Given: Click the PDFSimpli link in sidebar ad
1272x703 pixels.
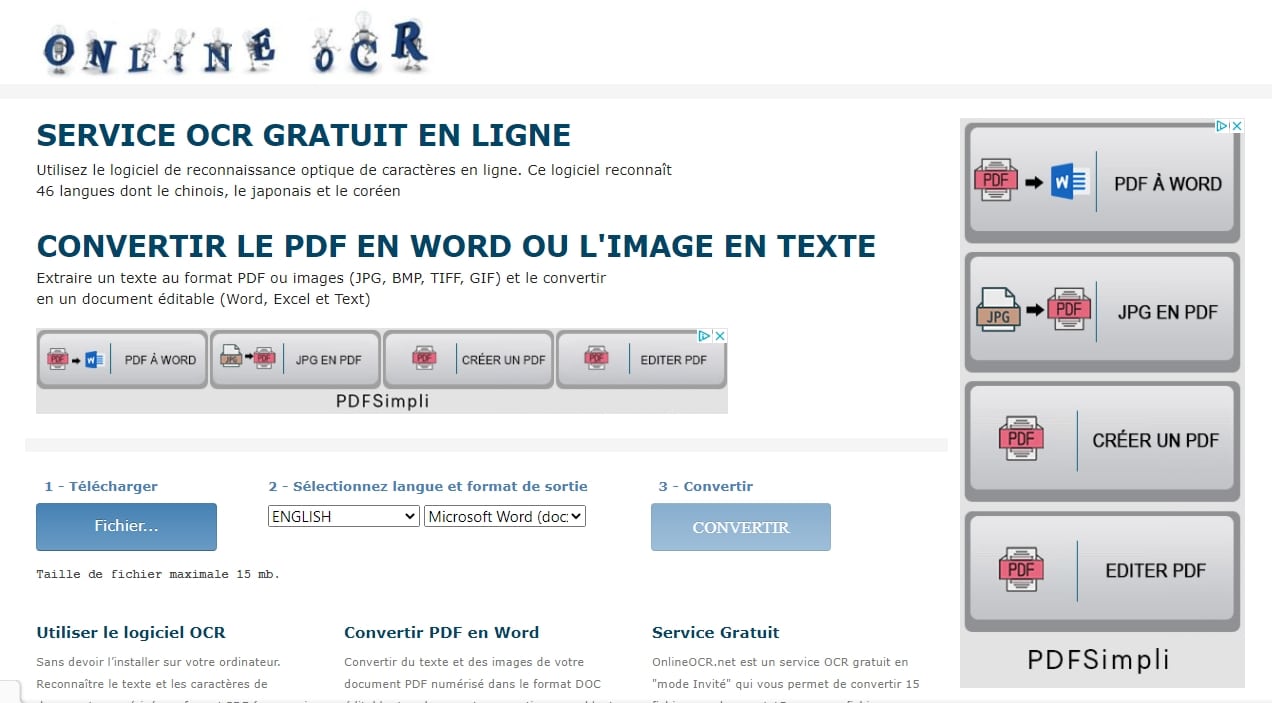Looking at the screenshot, I should [1100, 659].
